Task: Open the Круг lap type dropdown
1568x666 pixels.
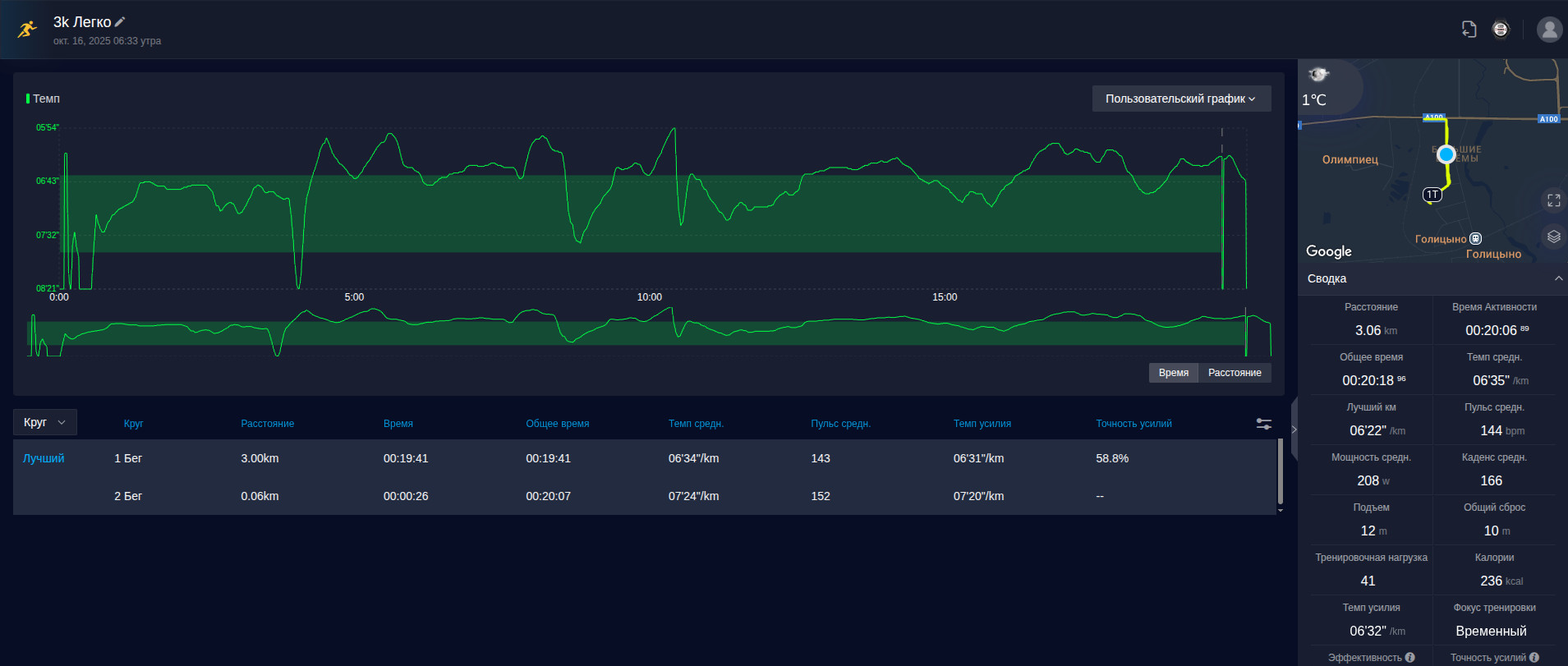Action: point(45,422)
